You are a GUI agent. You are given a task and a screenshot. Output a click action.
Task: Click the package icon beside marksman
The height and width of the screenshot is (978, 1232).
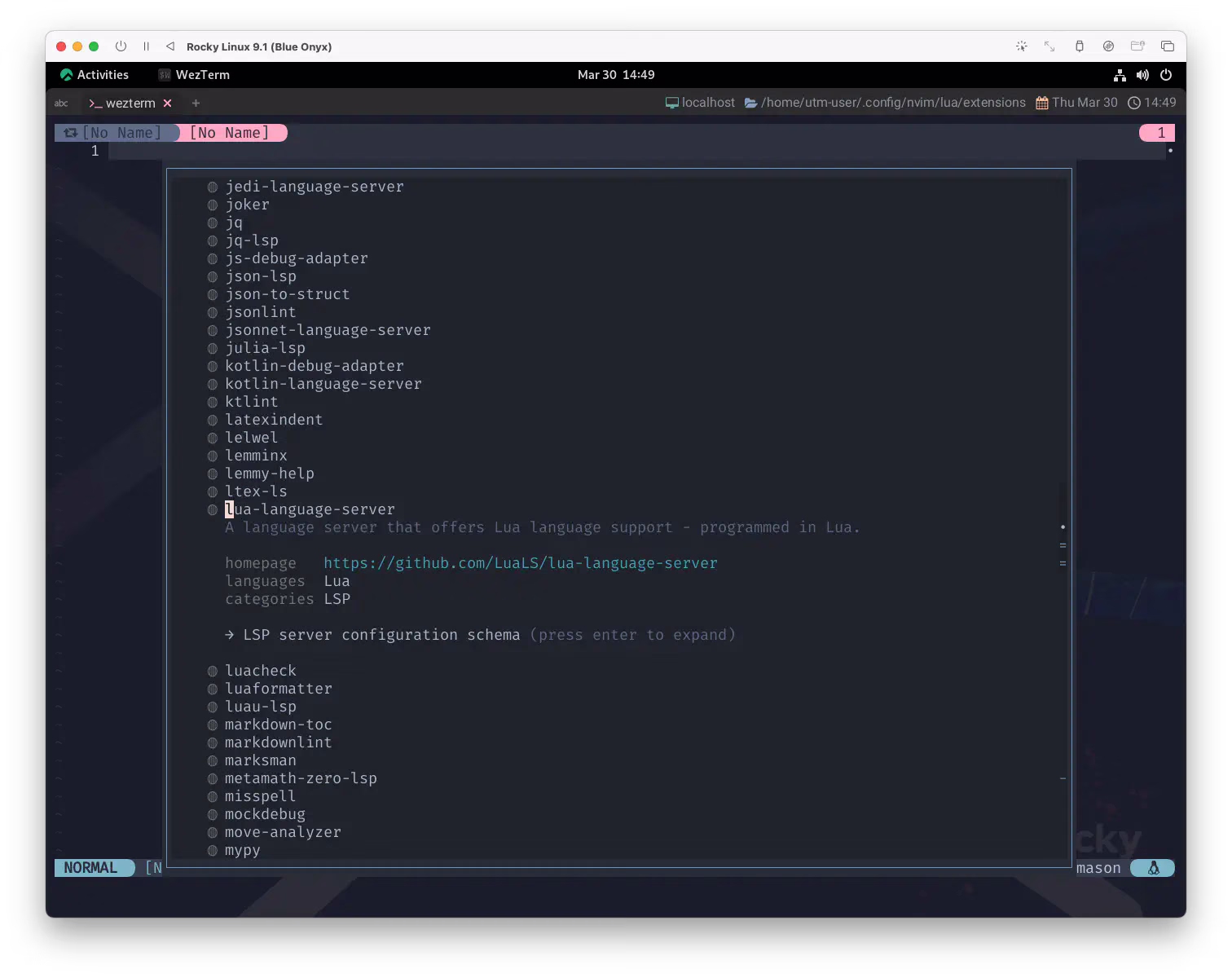point(213,760)
